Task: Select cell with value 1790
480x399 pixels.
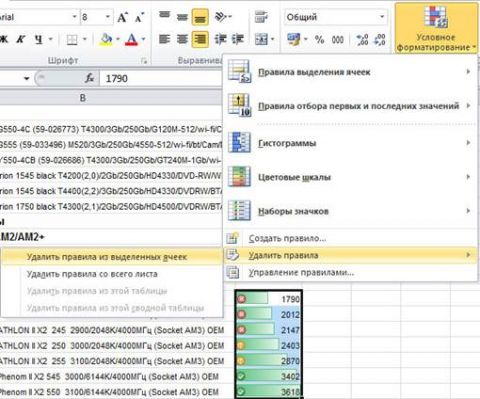Action: click(268, 299)
